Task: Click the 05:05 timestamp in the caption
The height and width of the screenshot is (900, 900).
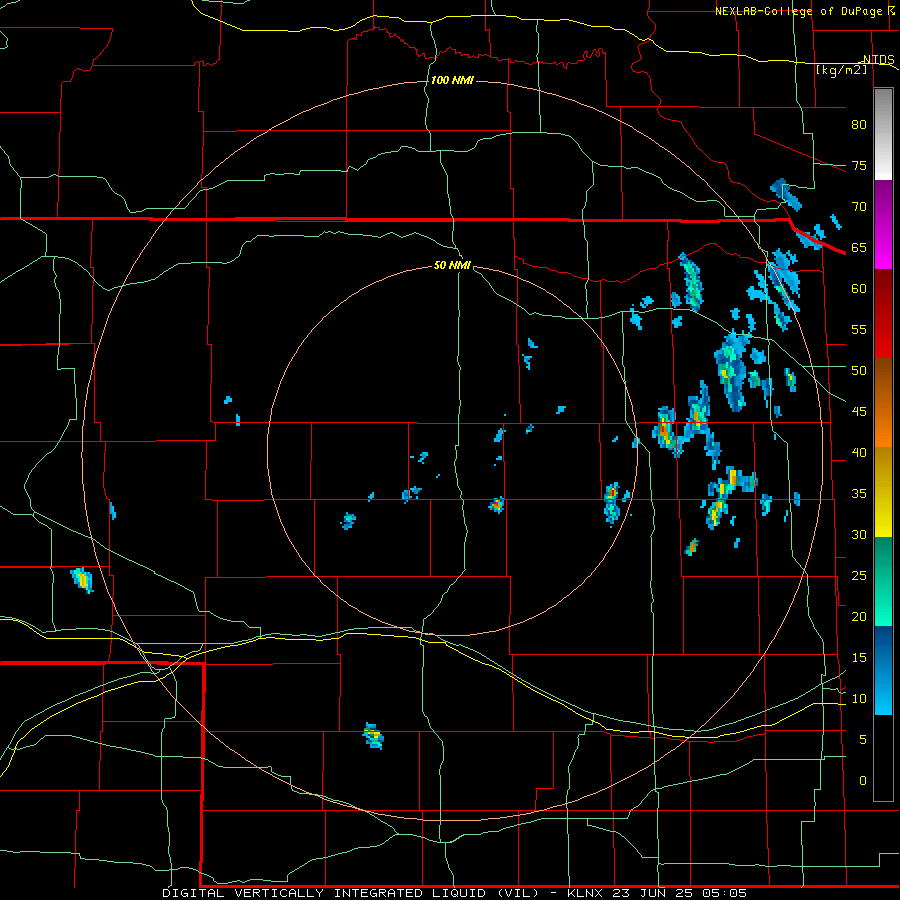Action: tap(725, 893)
